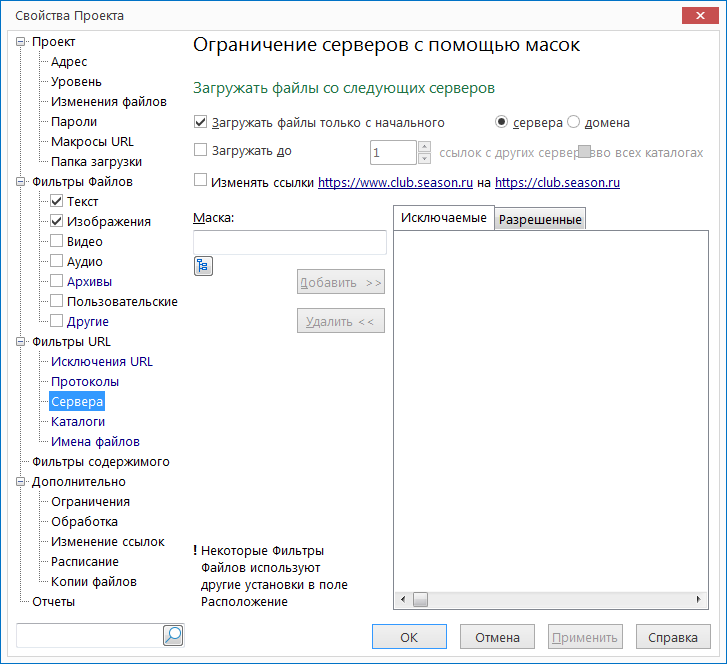This screenshot has width=727, height=664.
Task: Uncheck Загружать файлы только с начального
Action: coord(200,122)
